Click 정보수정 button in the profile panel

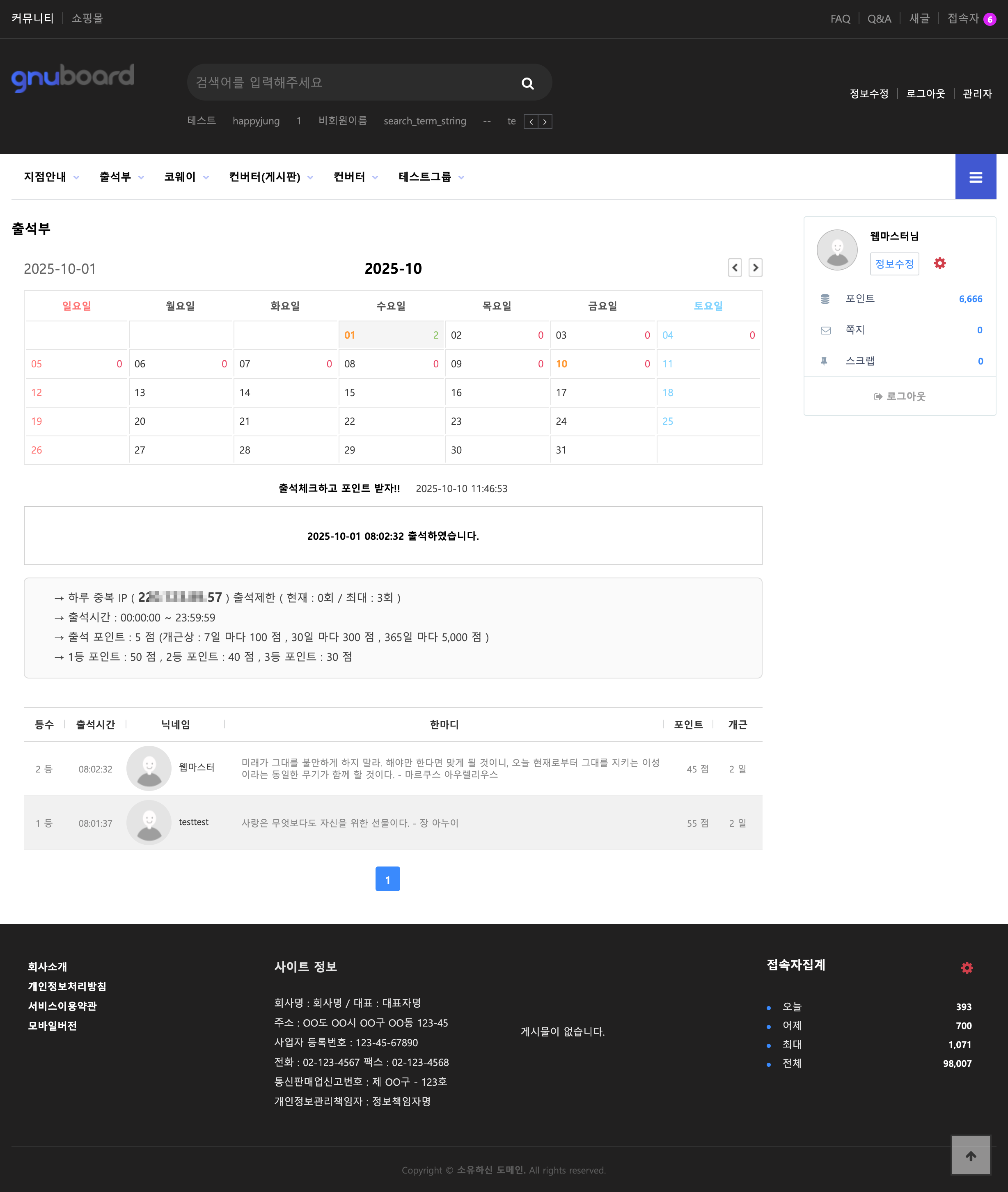pyautogui.click(x=894, y=264)
